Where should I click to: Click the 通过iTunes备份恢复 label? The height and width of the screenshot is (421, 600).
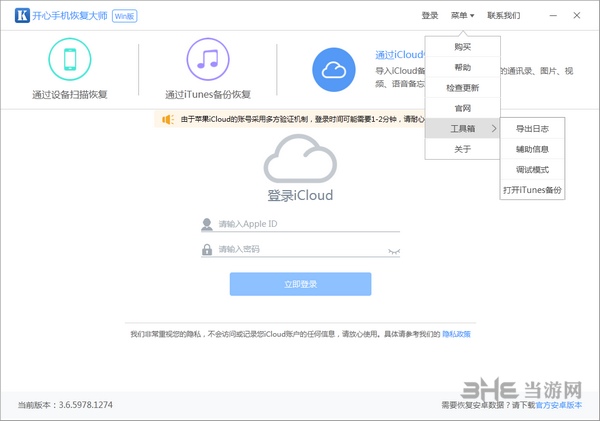coord(208,94)
